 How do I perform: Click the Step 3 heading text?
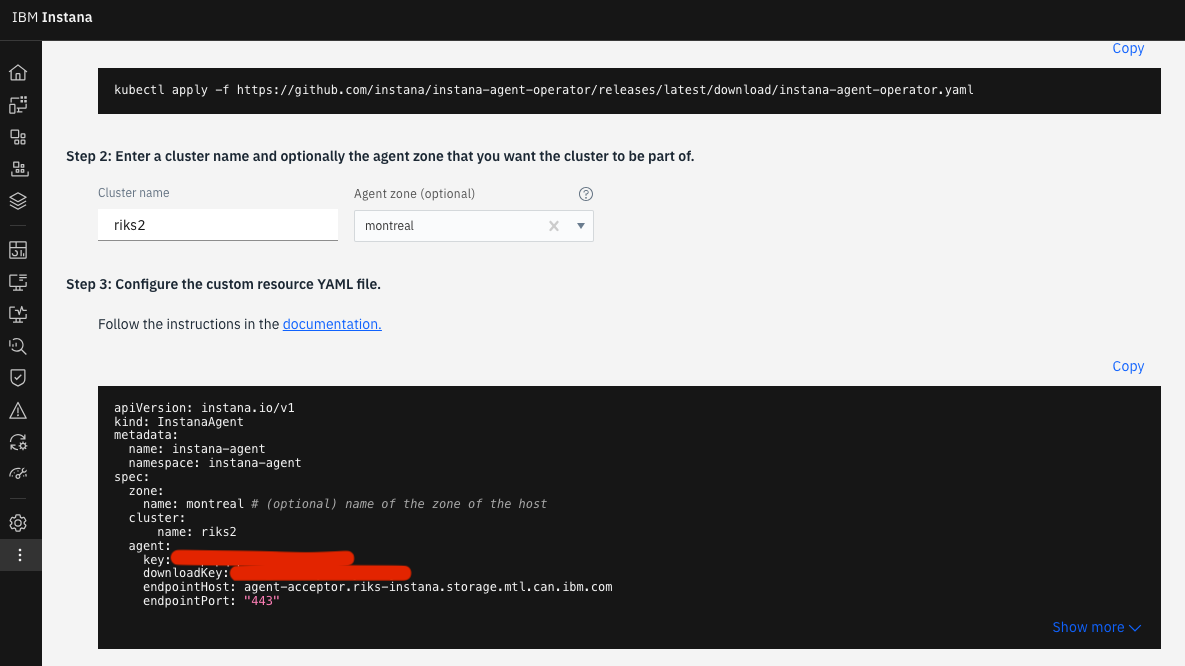pos(223,284)
